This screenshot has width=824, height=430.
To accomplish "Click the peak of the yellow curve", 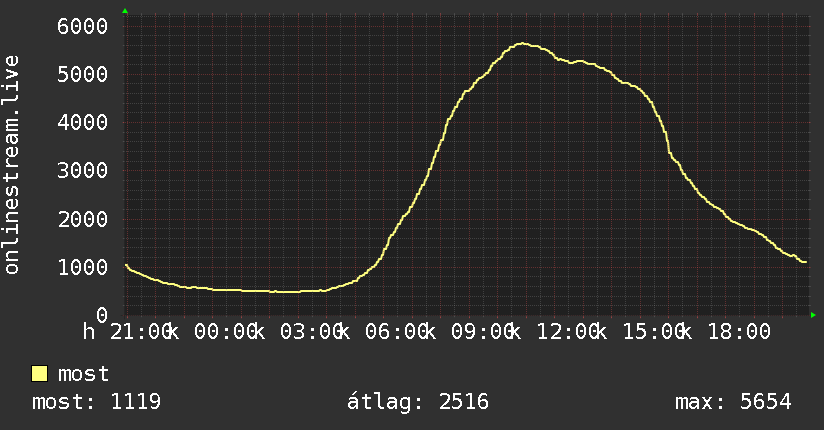I will (522, 44).
